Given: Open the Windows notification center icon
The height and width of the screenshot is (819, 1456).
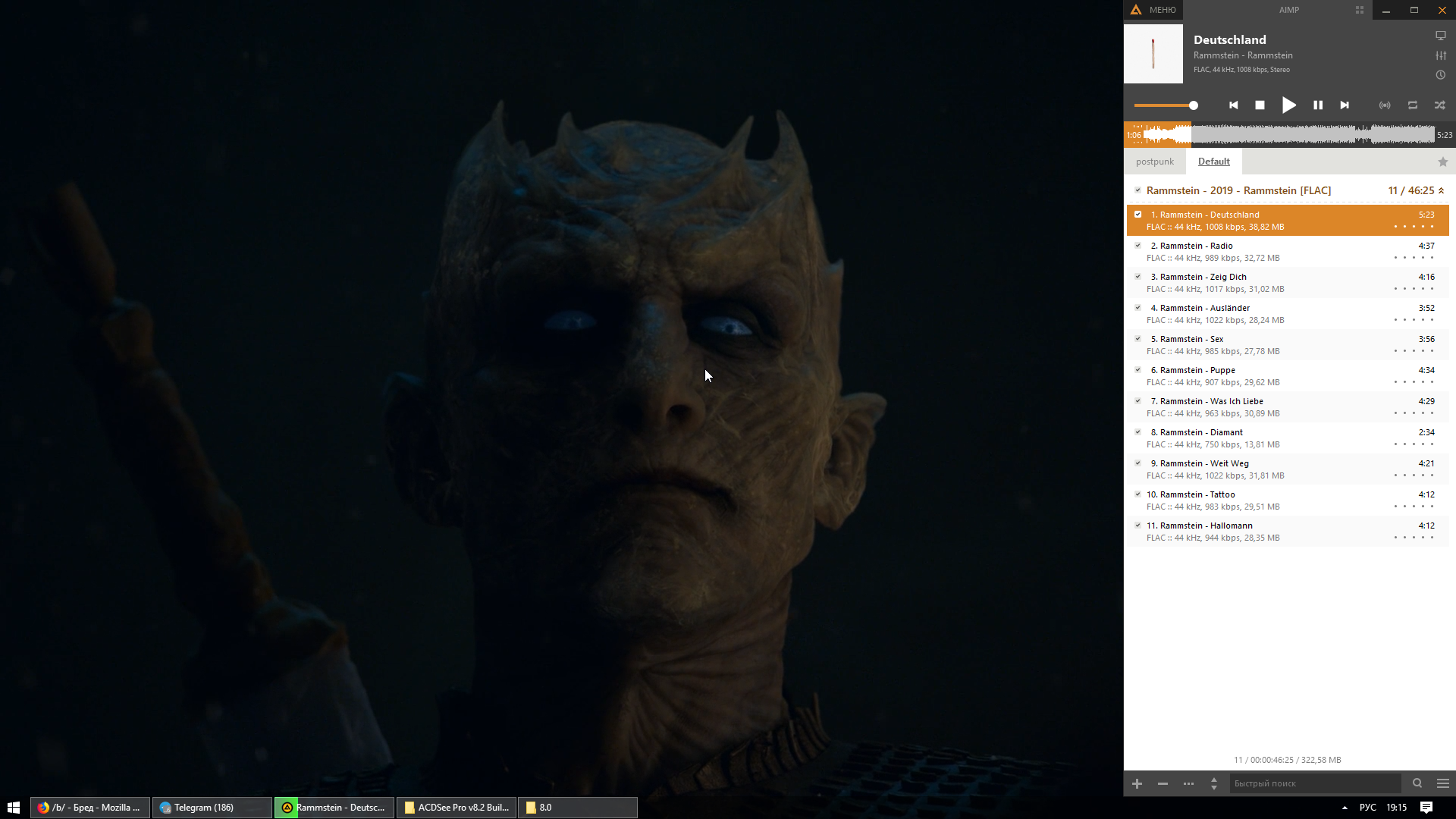Looking at the screenshot, I should tap(1426, 808).
